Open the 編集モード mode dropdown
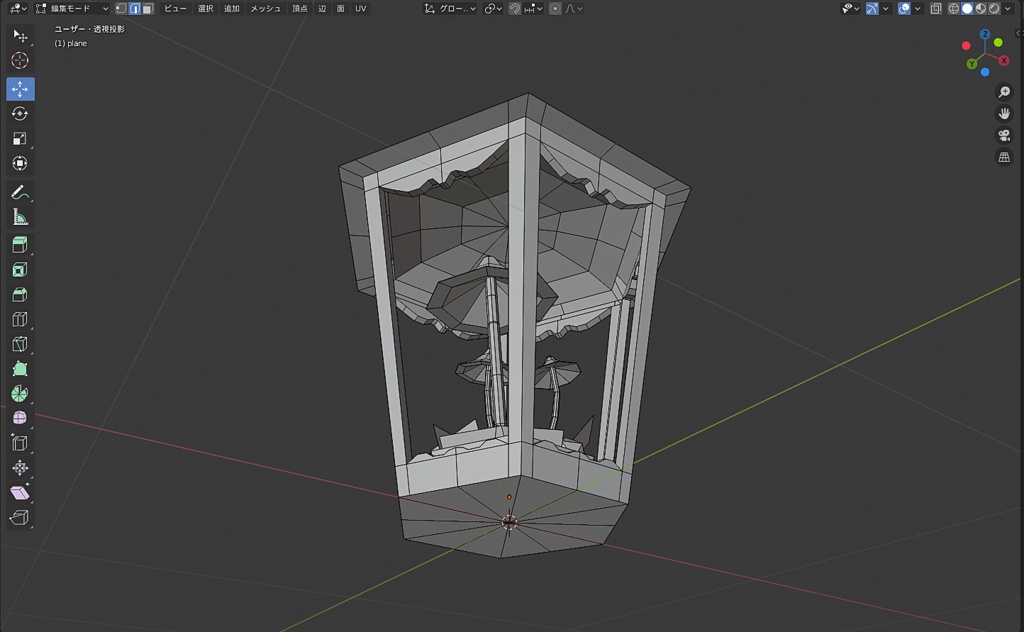1024x632 pixels. point(72,8)
